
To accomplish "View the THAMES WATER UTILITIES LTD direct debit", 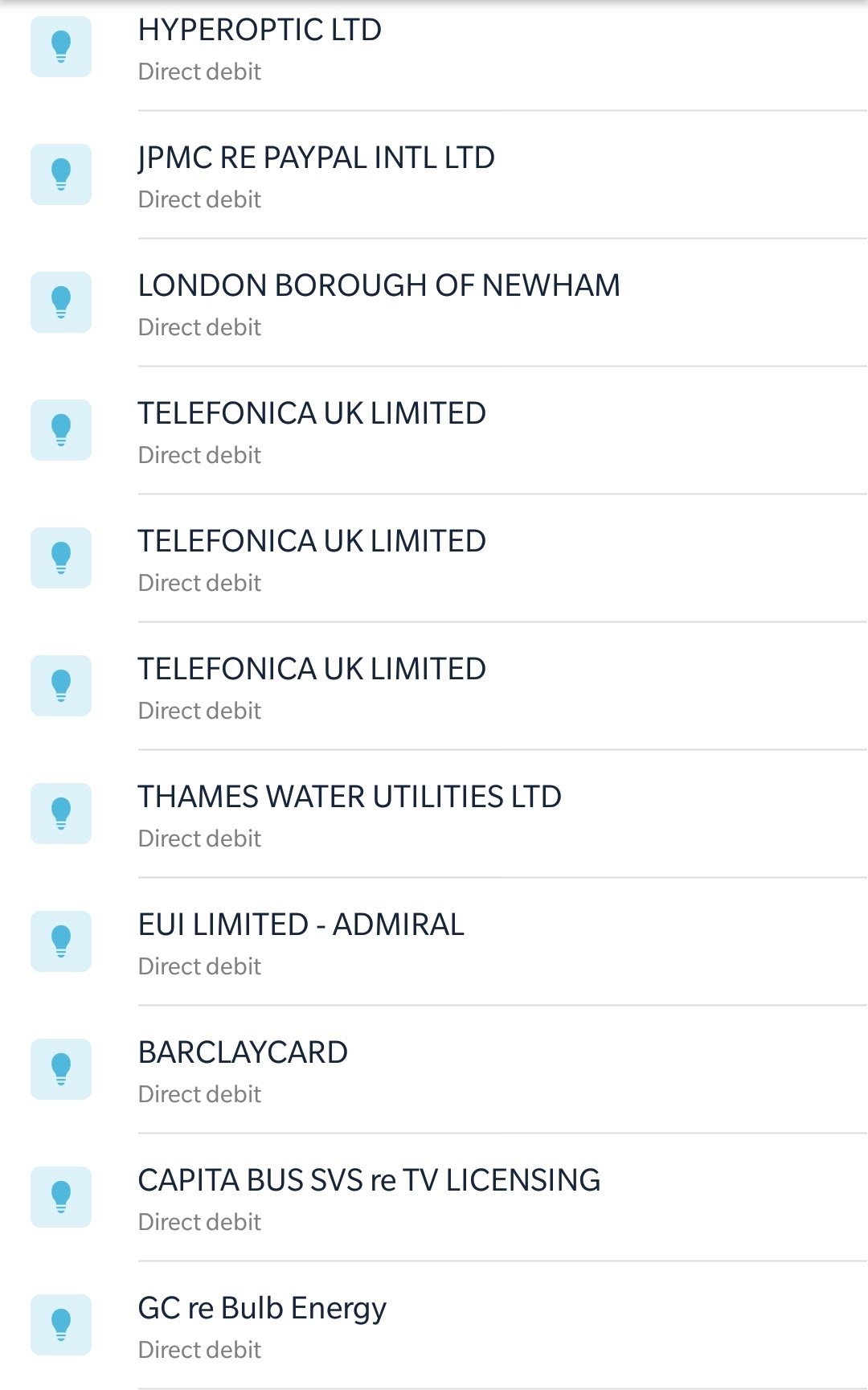I will tap(350, 798).
